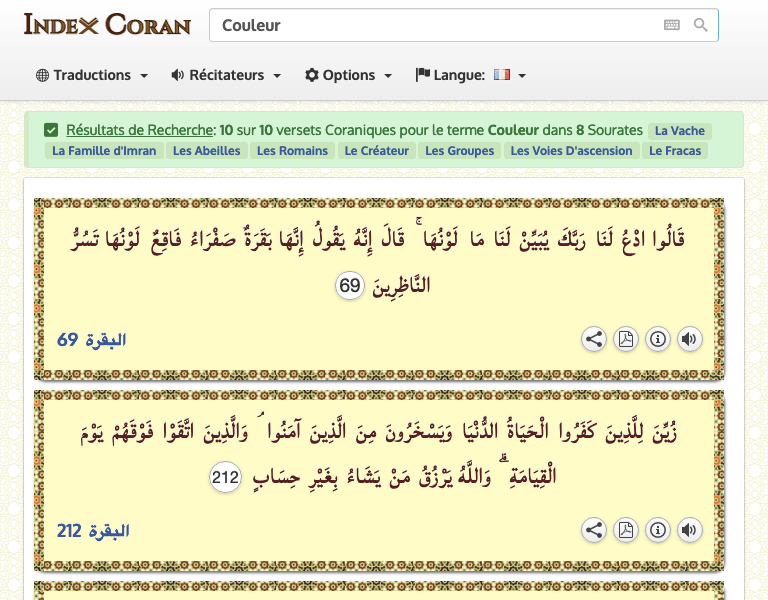768x600 pixels.
Task: Click share icon for verse 69
Action: (594, 339)
